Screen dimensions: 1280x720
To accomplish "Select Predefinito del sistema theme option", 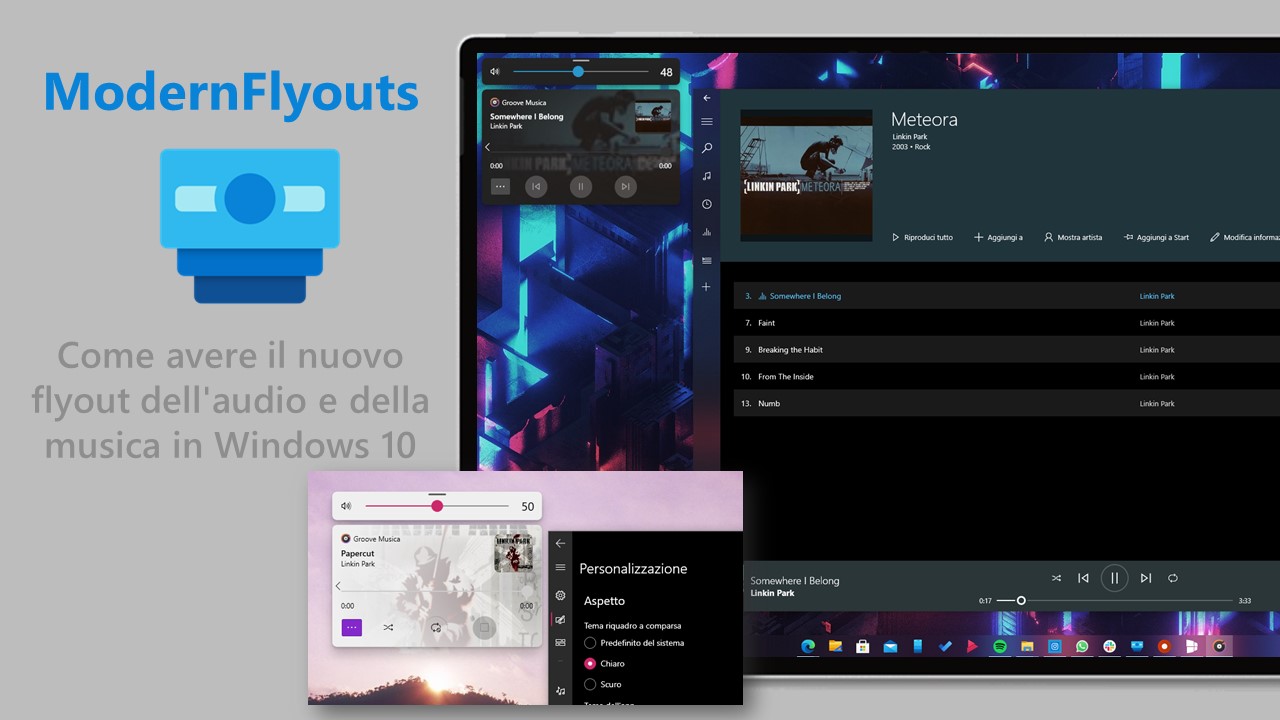I will pyautogui.click(x=635, y=643).
